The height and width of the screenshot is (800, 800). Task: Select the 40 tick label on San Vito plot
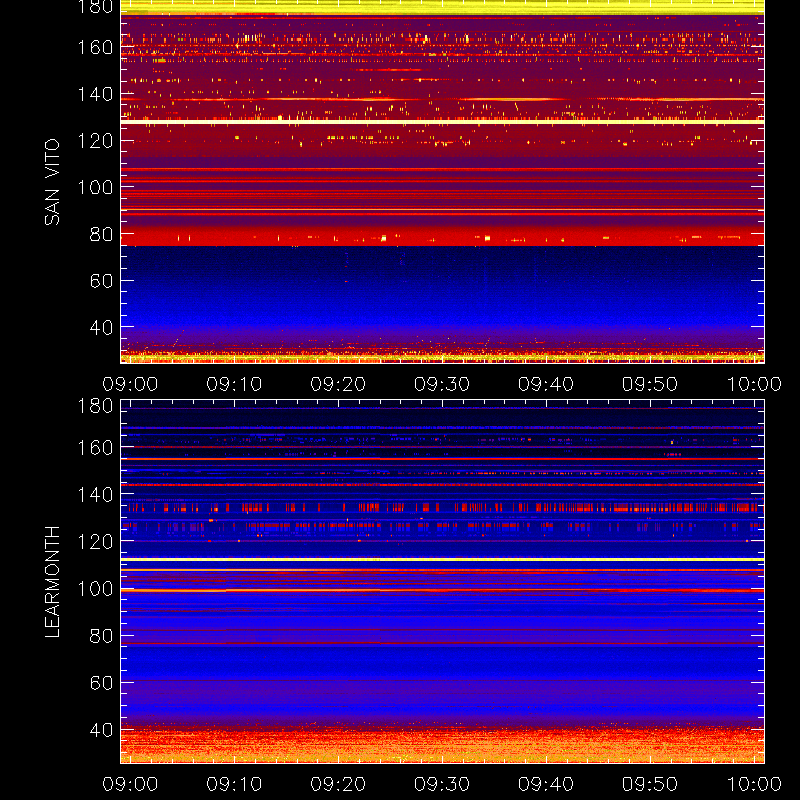[x=101, y=328]
